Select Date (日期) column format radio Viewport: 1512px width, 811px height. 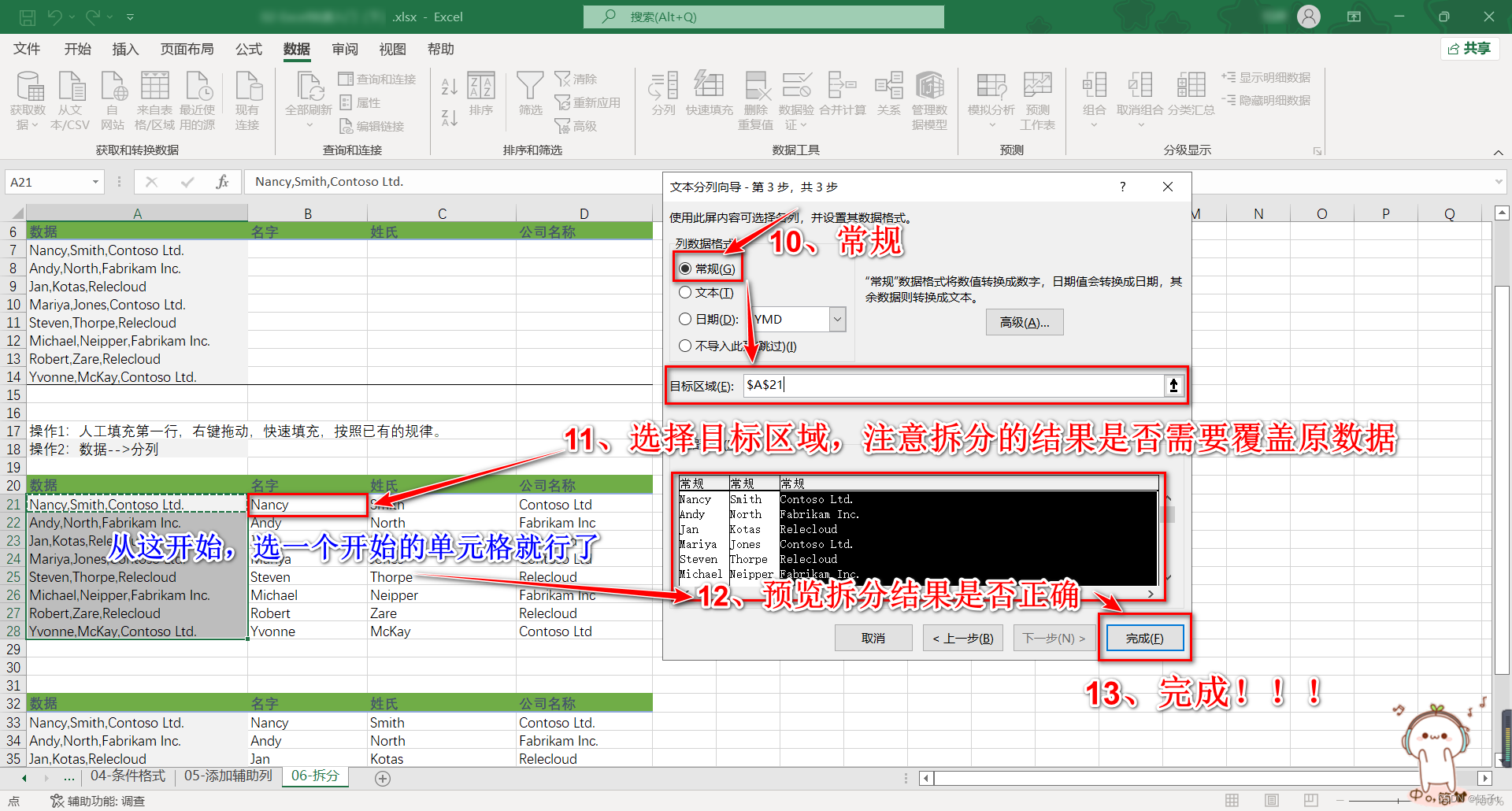[x=685, y=319]
